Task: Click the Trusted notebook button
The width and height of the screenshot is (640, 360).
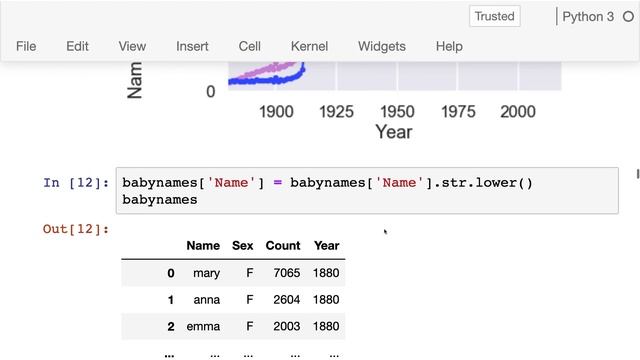Action: [495, 16]
